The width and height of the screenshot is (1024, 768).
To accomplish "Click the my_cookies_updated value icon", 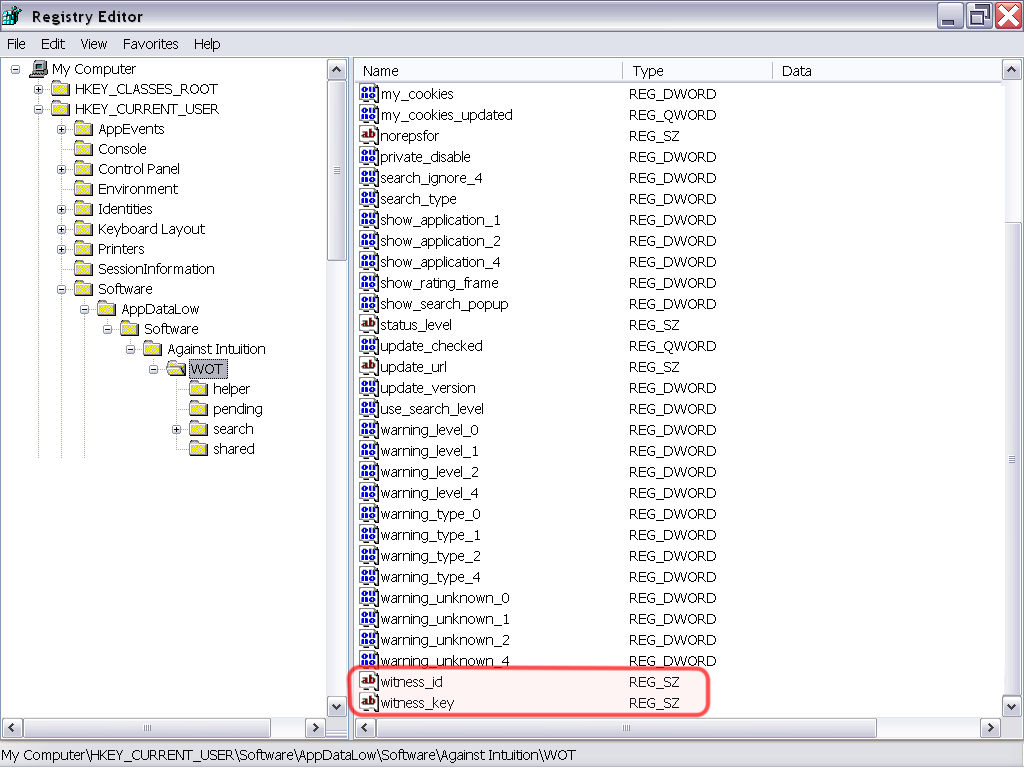I will [368, 114].
